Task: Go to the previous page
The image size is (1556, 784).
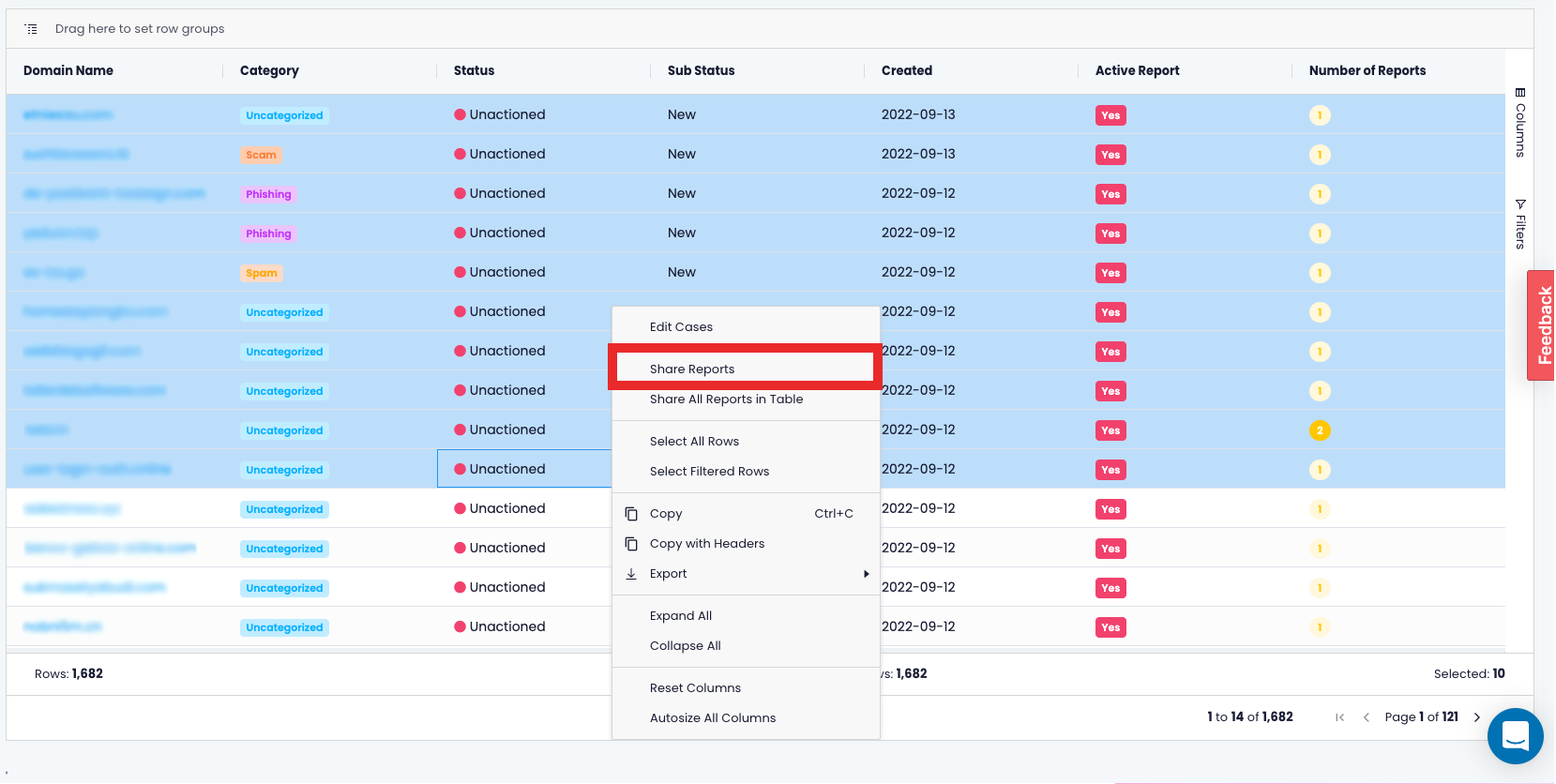Action: pyautogui.click(x=1367, y=717)
